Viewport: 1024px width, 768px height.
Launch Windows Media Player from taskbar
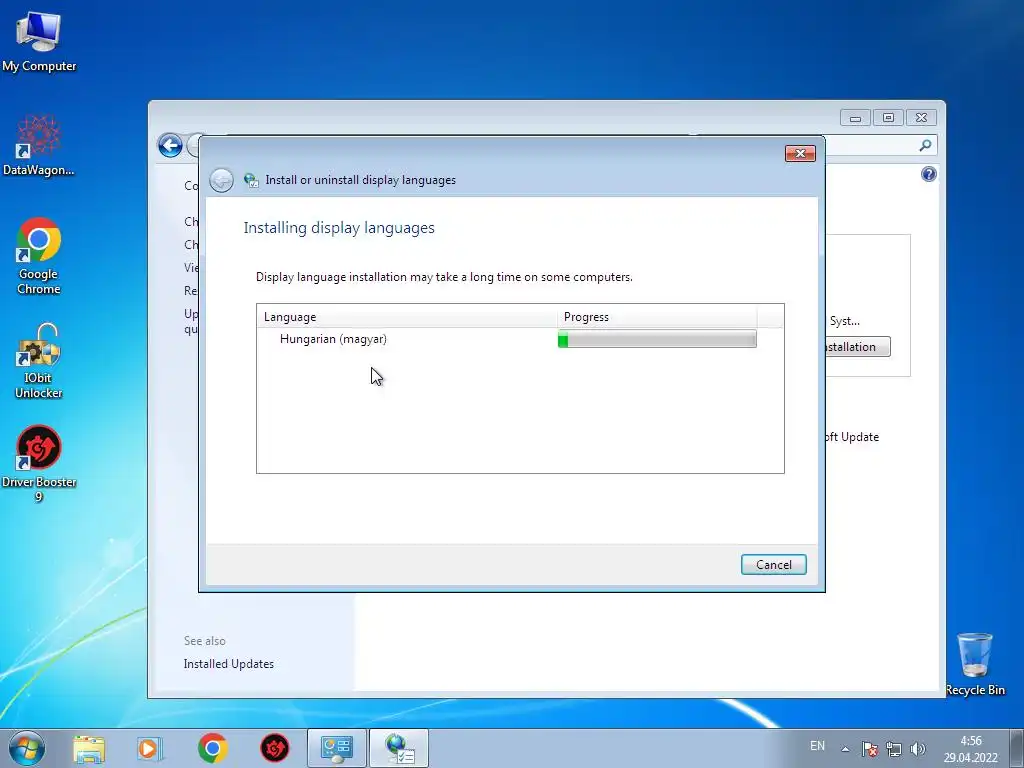pos(149,748)
